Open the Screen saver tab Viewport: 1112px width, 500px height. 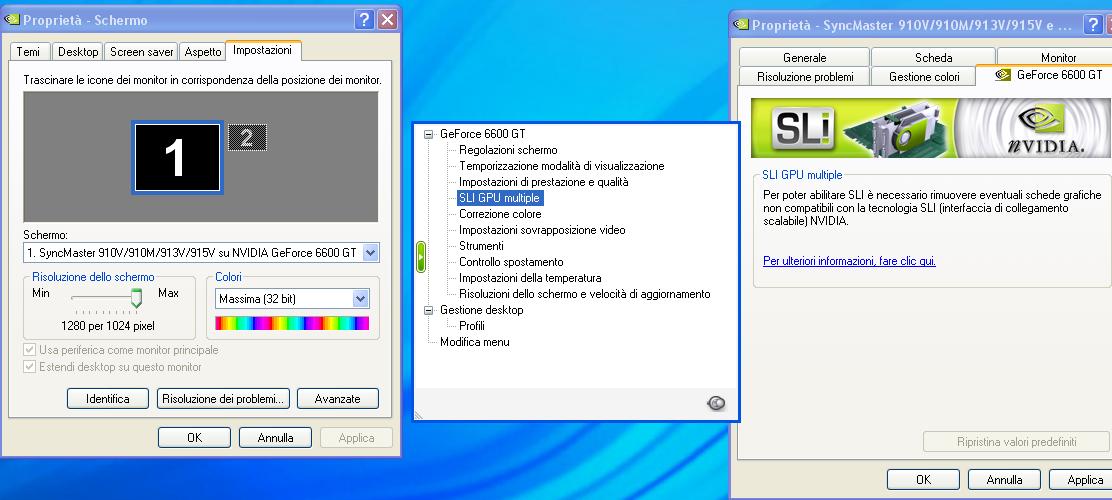[142, 52]
